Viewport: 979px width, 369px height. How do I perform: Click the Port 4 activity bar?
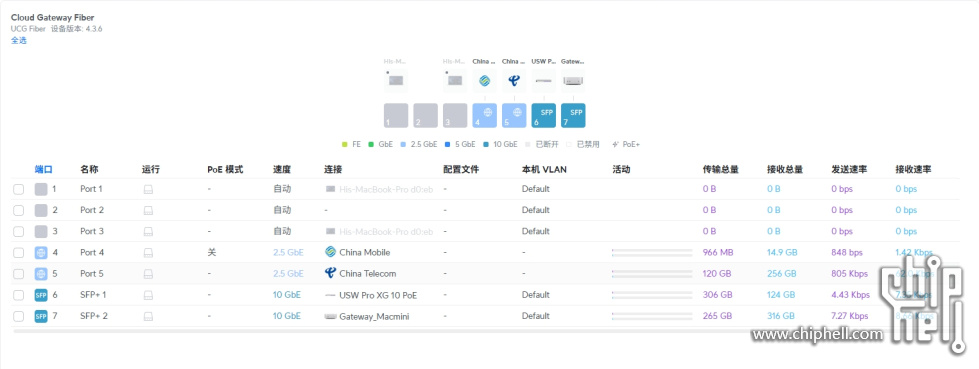[652, 253]
